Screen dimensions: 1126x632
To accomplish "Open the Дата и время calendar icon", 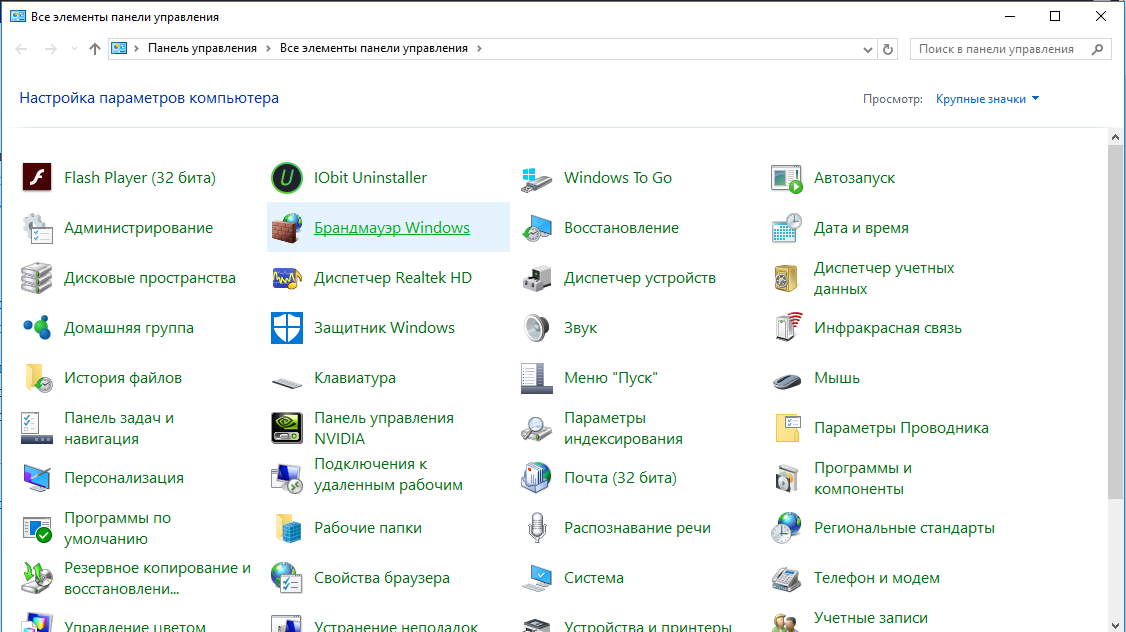I will click(786, 228).
